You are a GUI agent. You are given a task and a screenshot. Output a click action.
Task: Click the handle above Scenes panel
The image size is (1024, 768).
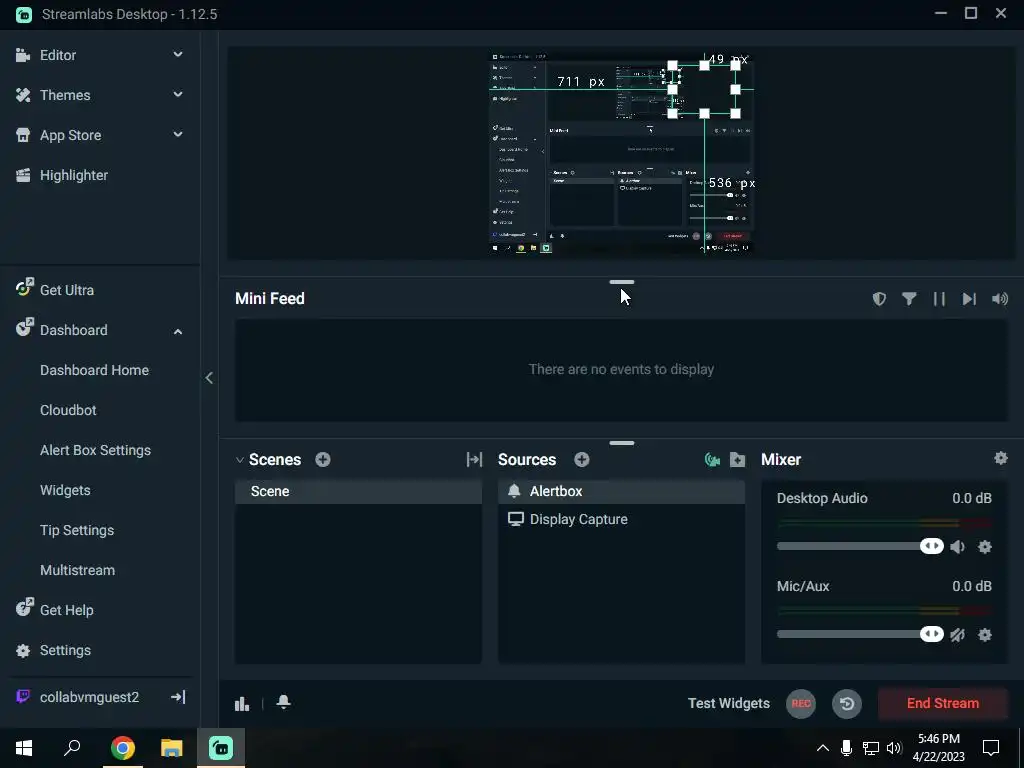(622, 443)
